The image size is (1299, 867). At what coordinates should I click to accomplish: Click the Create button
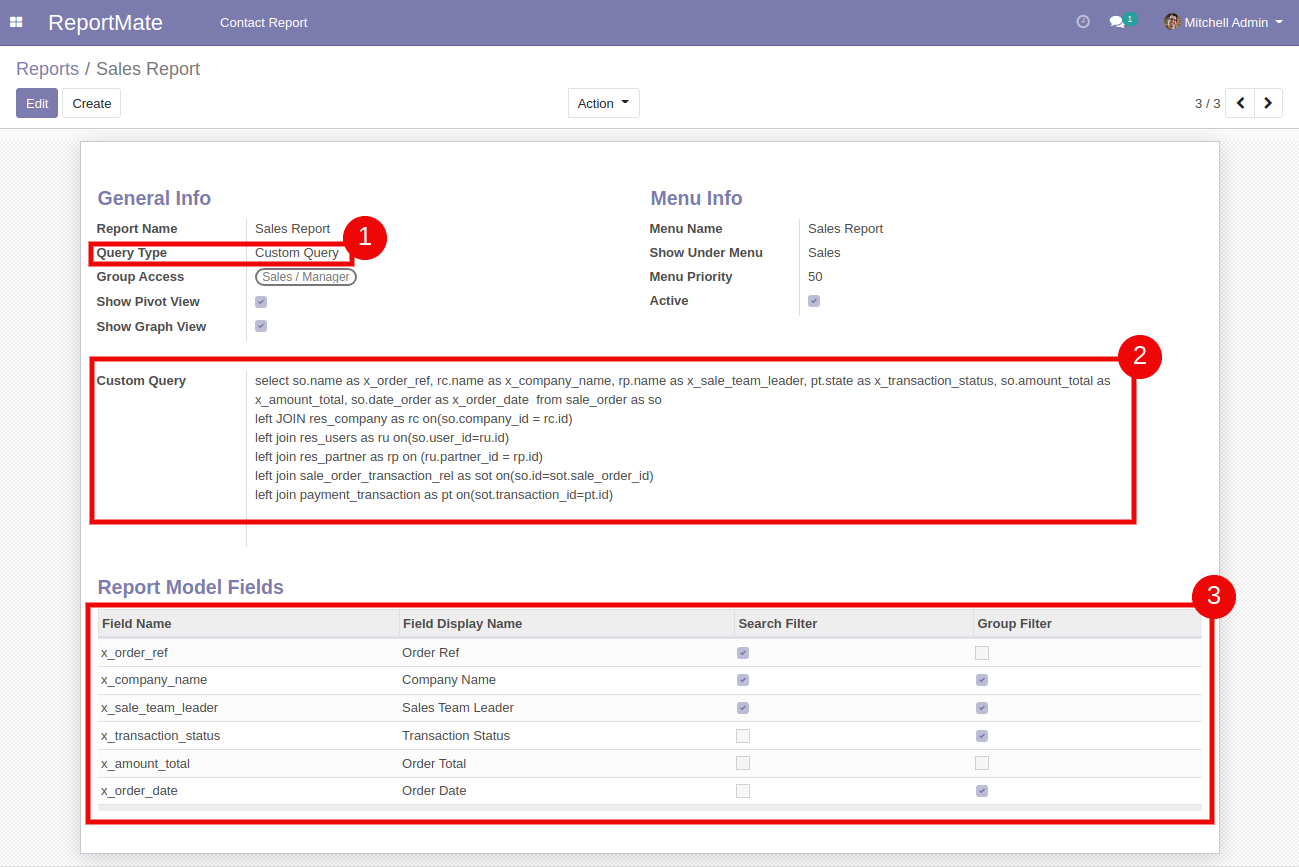[92, 103]
